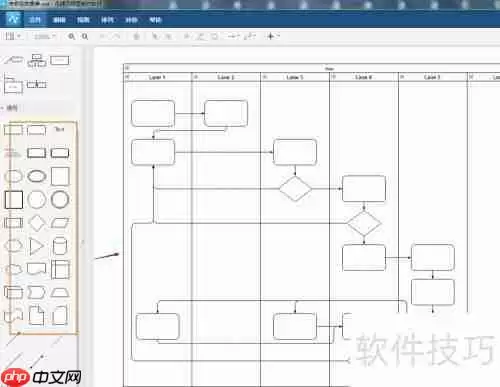Click the line color pencil icon
The width and height of the screenshot is (500, 387).
point(200,36)
